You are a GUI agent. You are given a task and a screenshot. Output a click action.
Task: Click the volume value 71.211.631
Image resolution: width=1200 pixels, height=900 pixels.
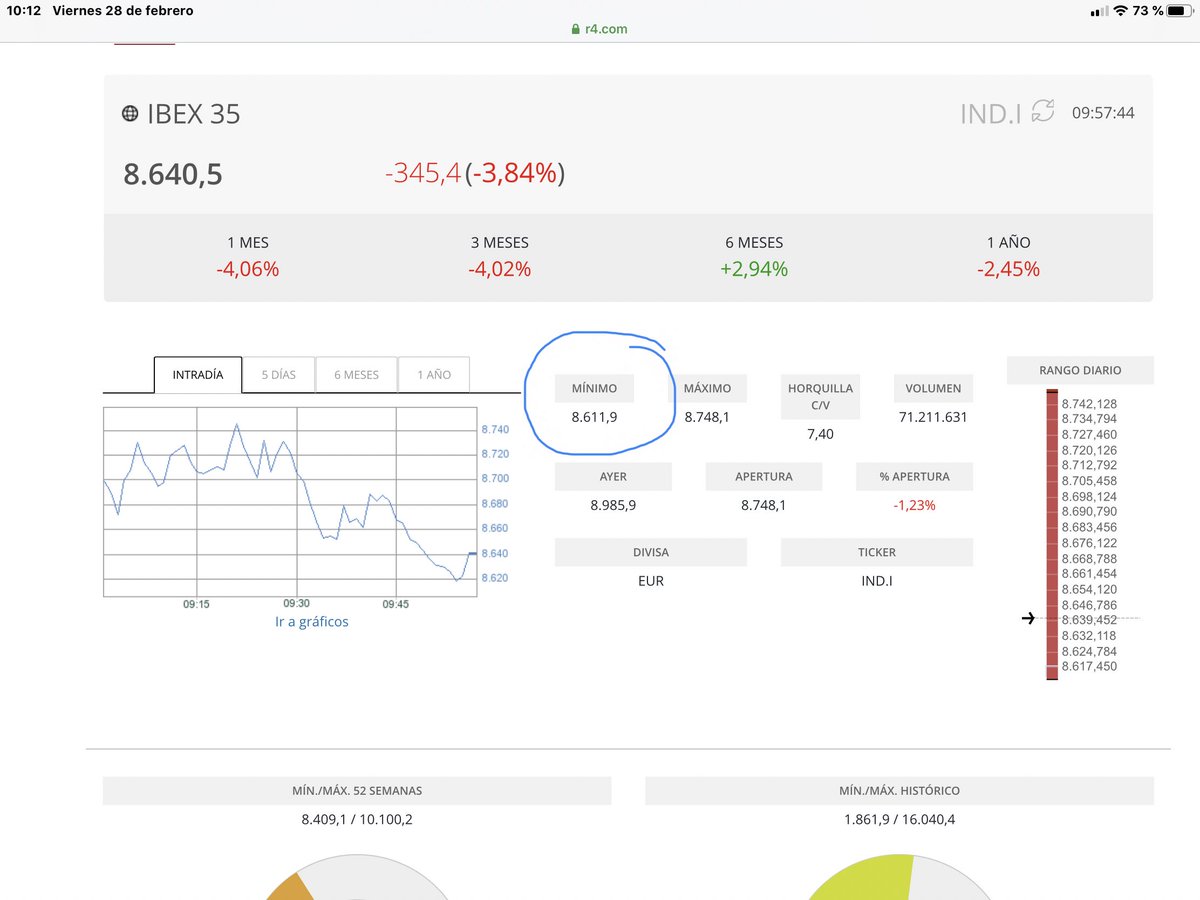coord(933,417)
